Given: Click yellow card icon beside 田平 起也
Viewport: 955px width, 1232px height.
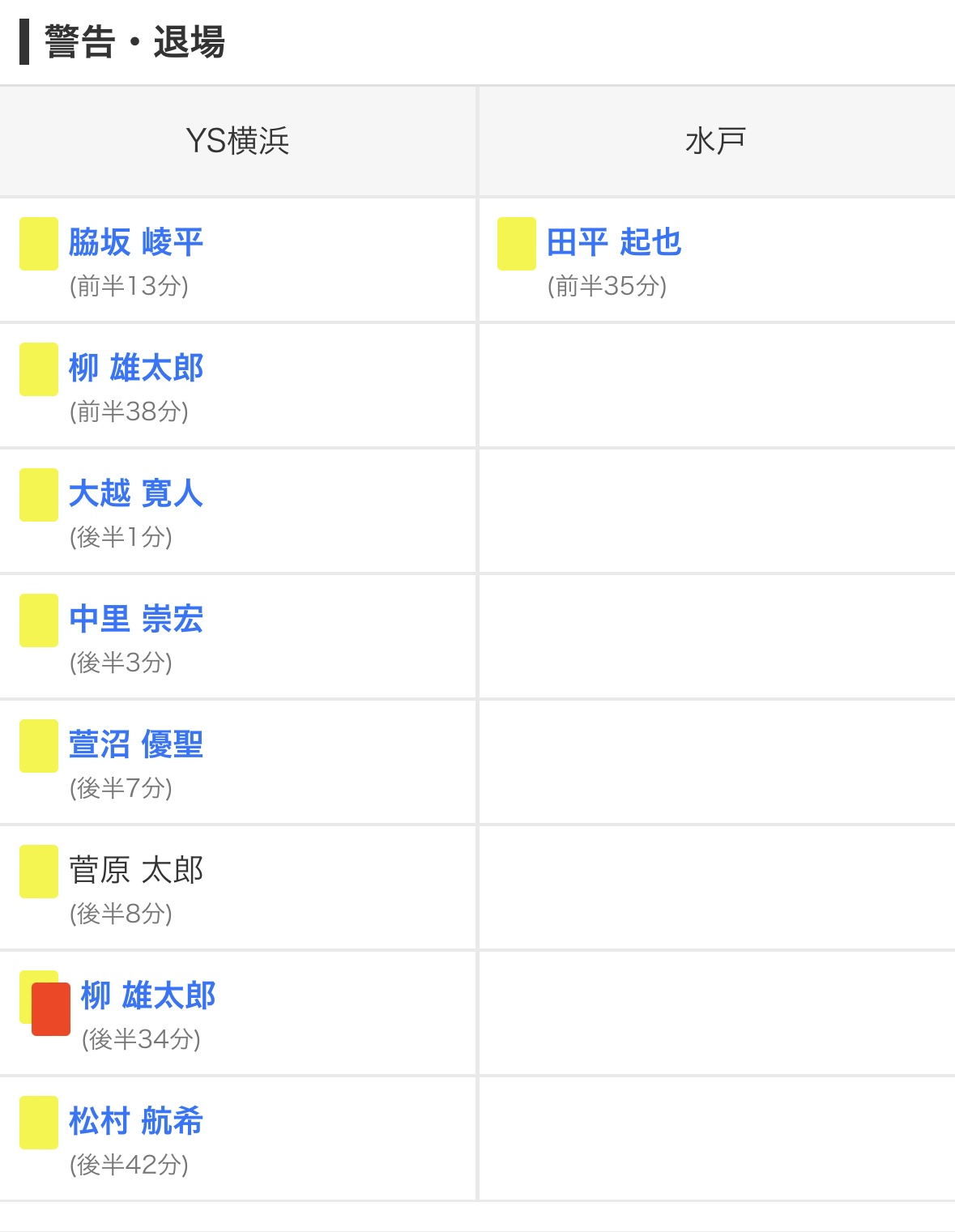Looking at the screenshot, I should click(x=517, y=244).
